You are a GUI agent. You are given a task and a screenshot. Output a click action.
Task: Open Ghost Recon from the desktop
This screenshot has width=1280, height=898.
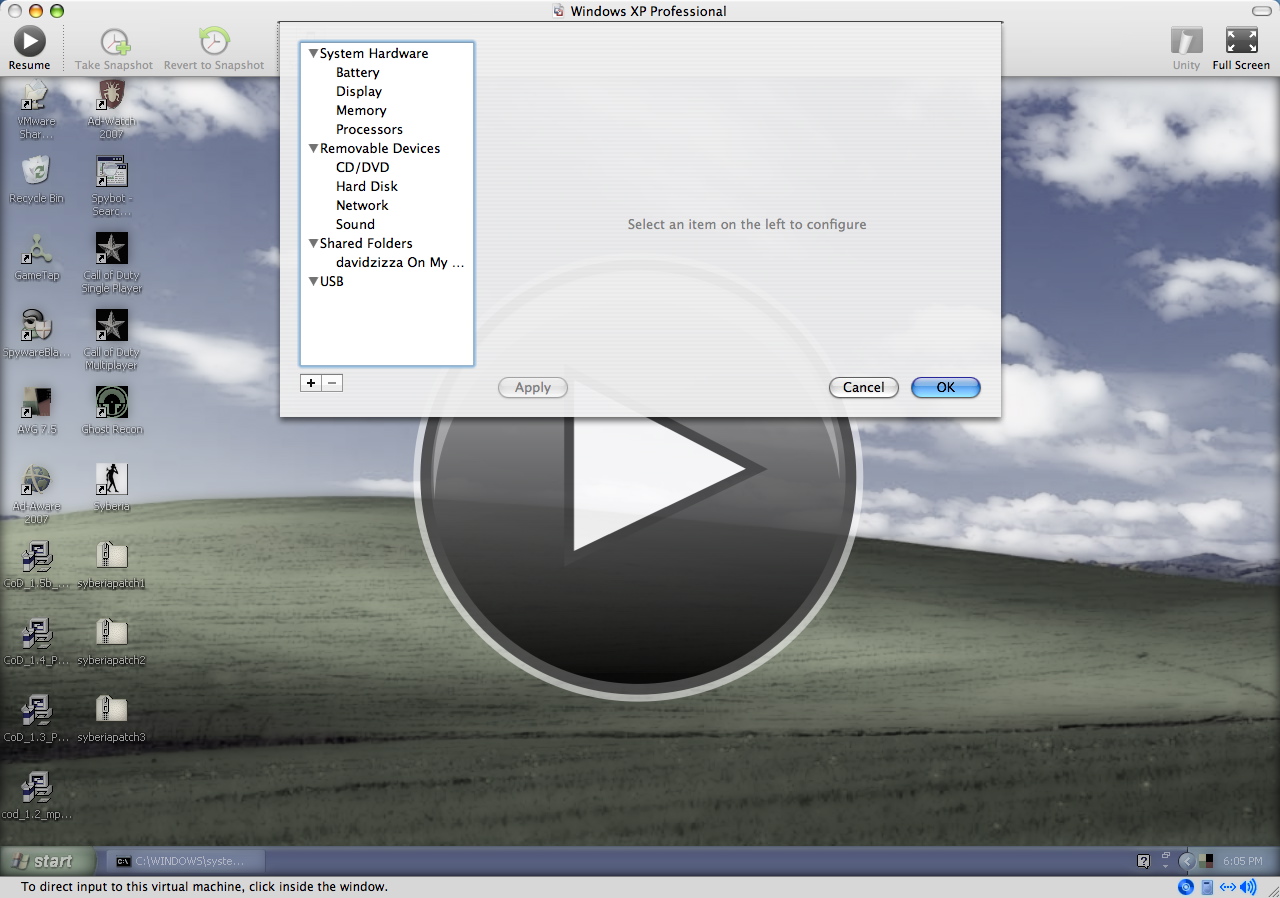point(111,400)
